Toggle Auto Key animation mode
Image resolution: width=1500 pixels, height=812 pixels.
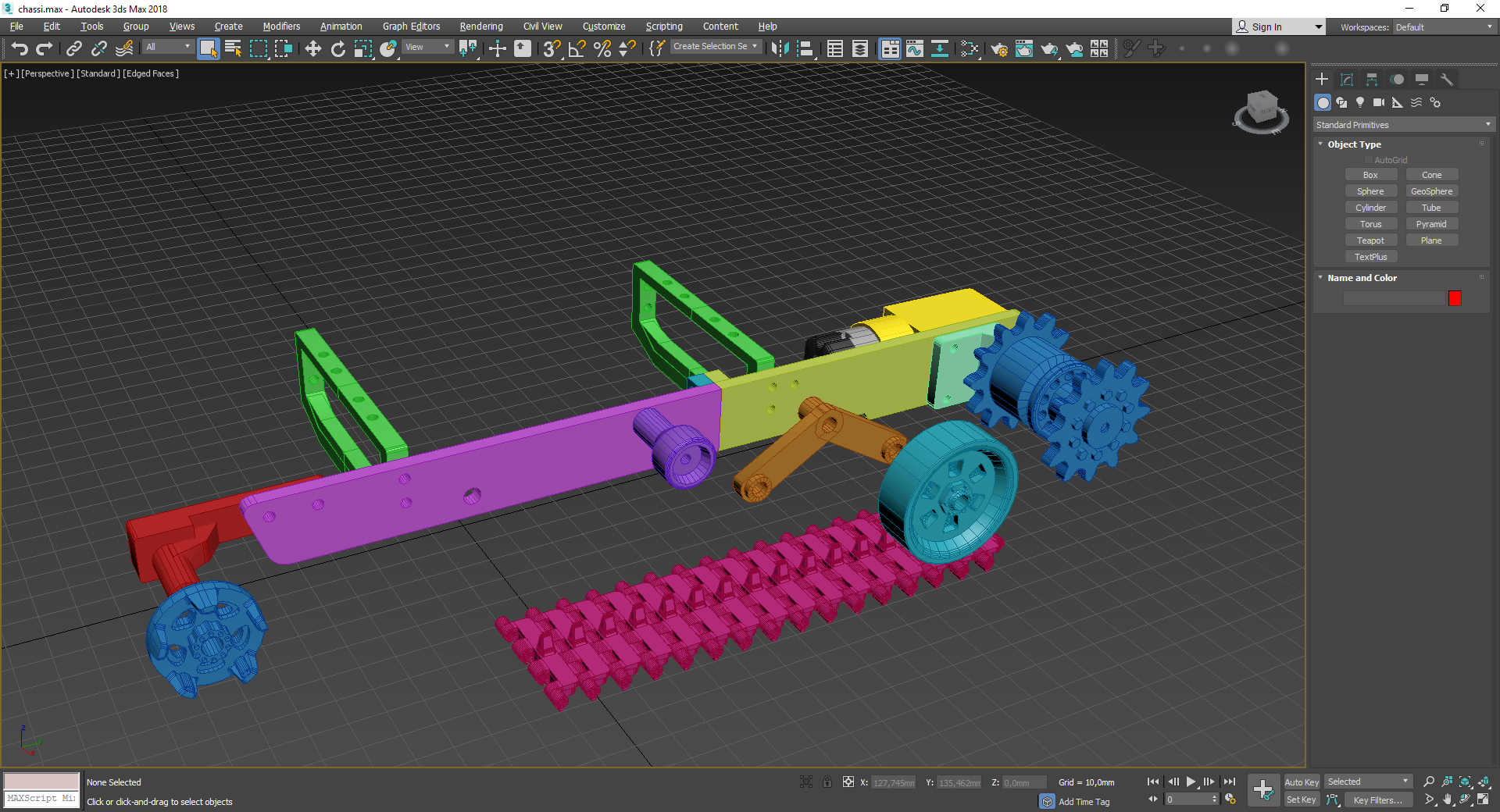pyautogui.click(x=1301, y=782)
